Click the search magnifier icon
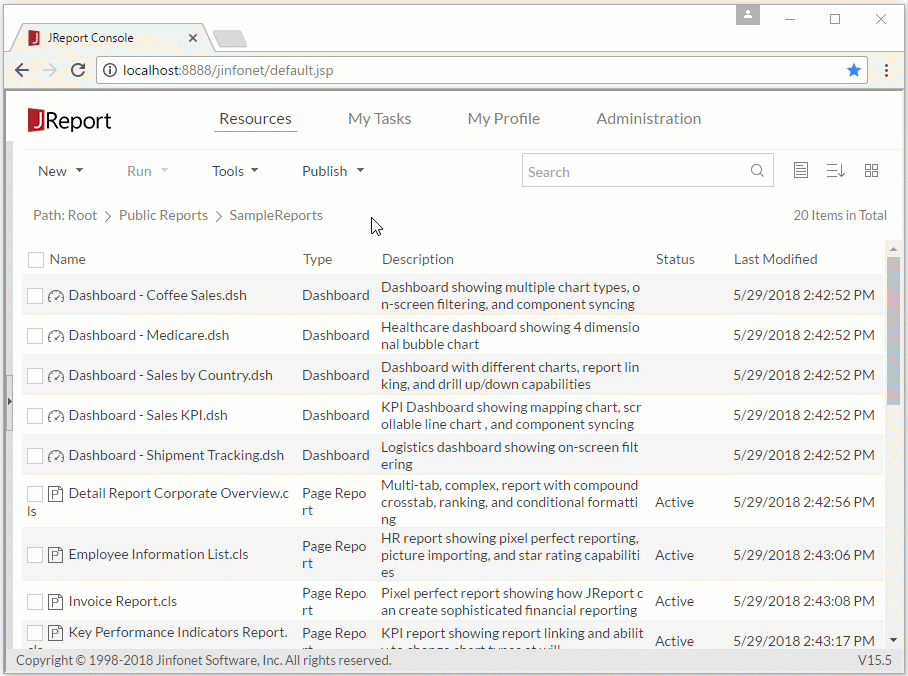Viewport: 908px width, 676px height. coord(757,170)
